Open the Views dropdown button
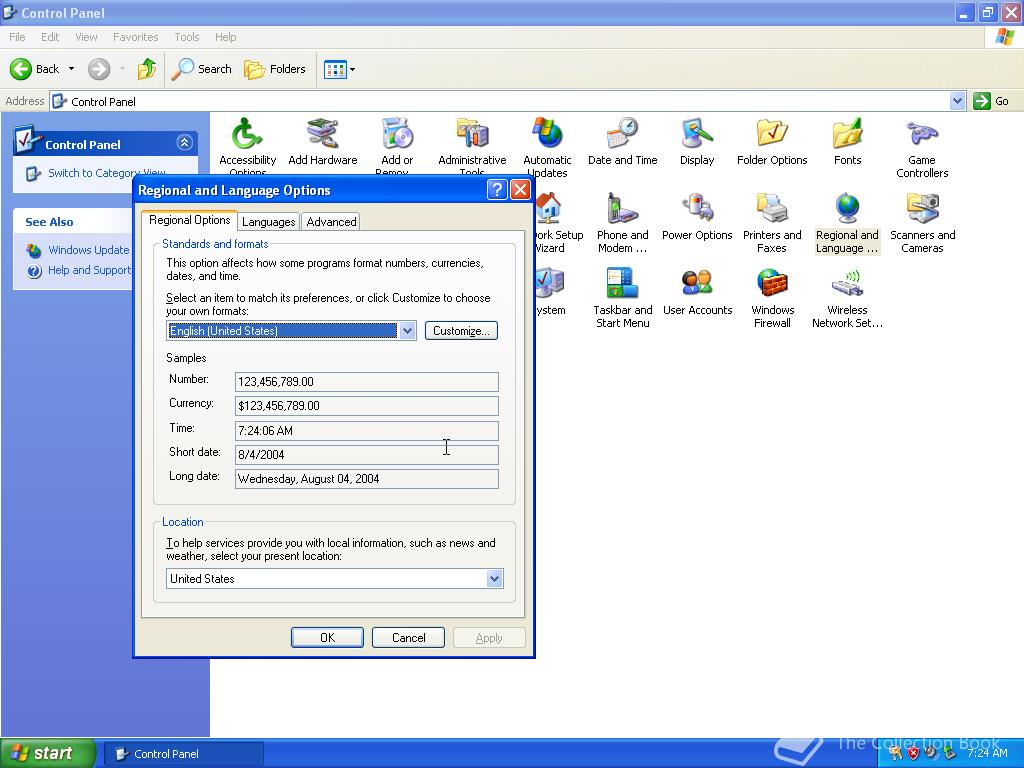 click(x=340, y=69)
